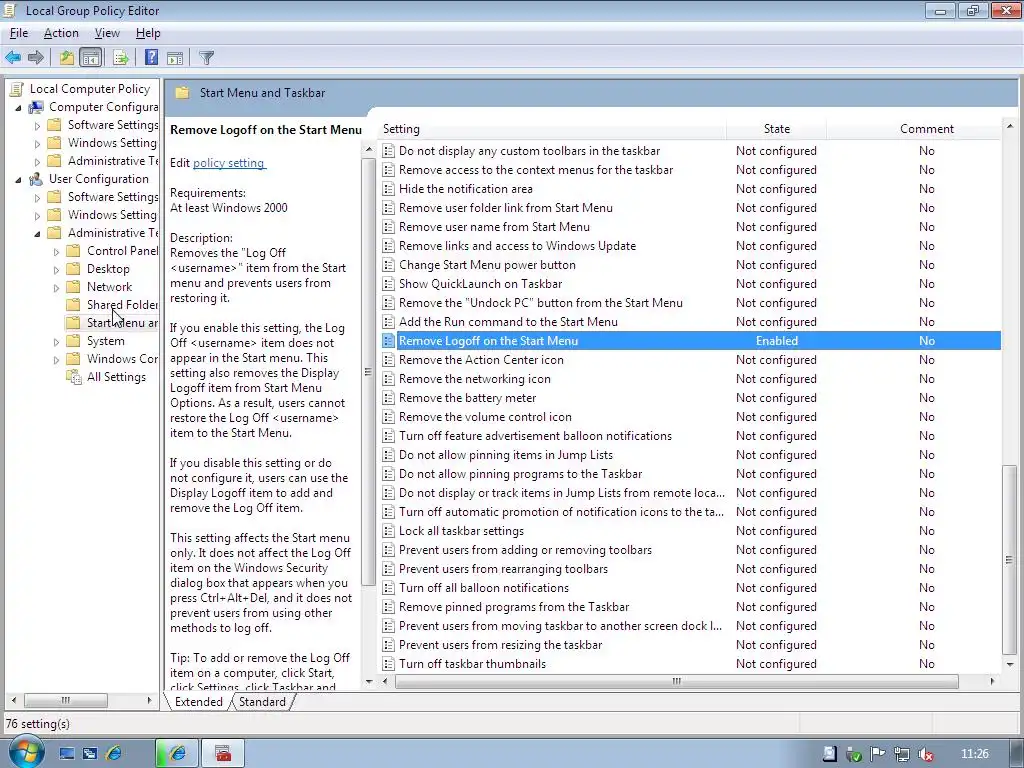
Task: Select 'Remove Logoff on the Start Menu' row
Action: pos(690,340)
